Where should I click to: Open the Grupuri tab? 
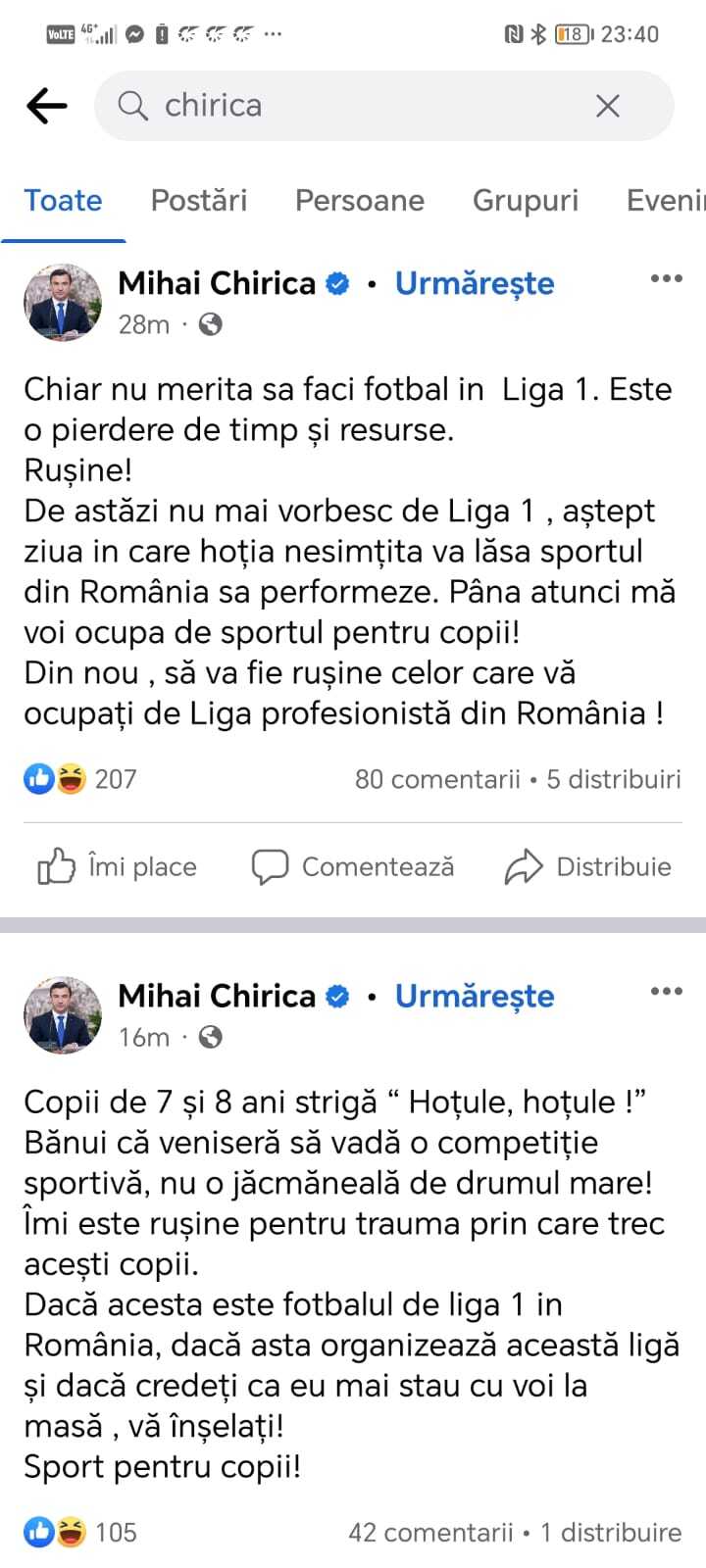[525, 201]
